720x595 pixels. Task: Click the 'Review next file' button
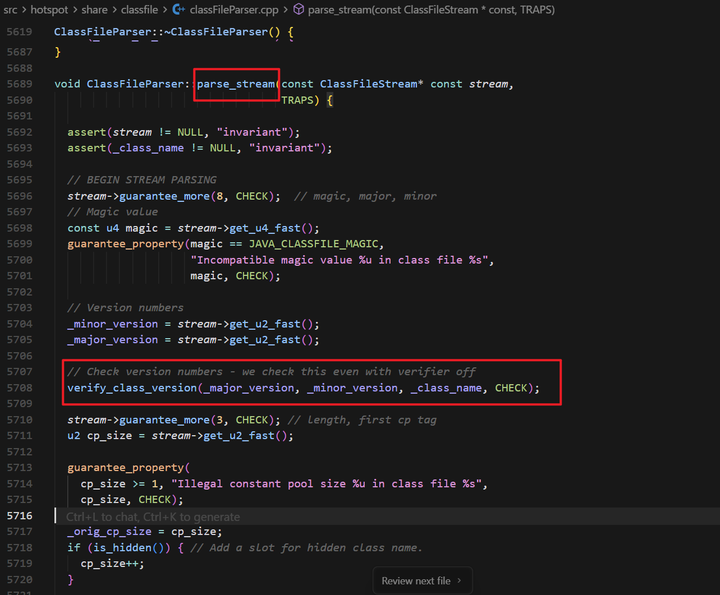pos(422,581)
